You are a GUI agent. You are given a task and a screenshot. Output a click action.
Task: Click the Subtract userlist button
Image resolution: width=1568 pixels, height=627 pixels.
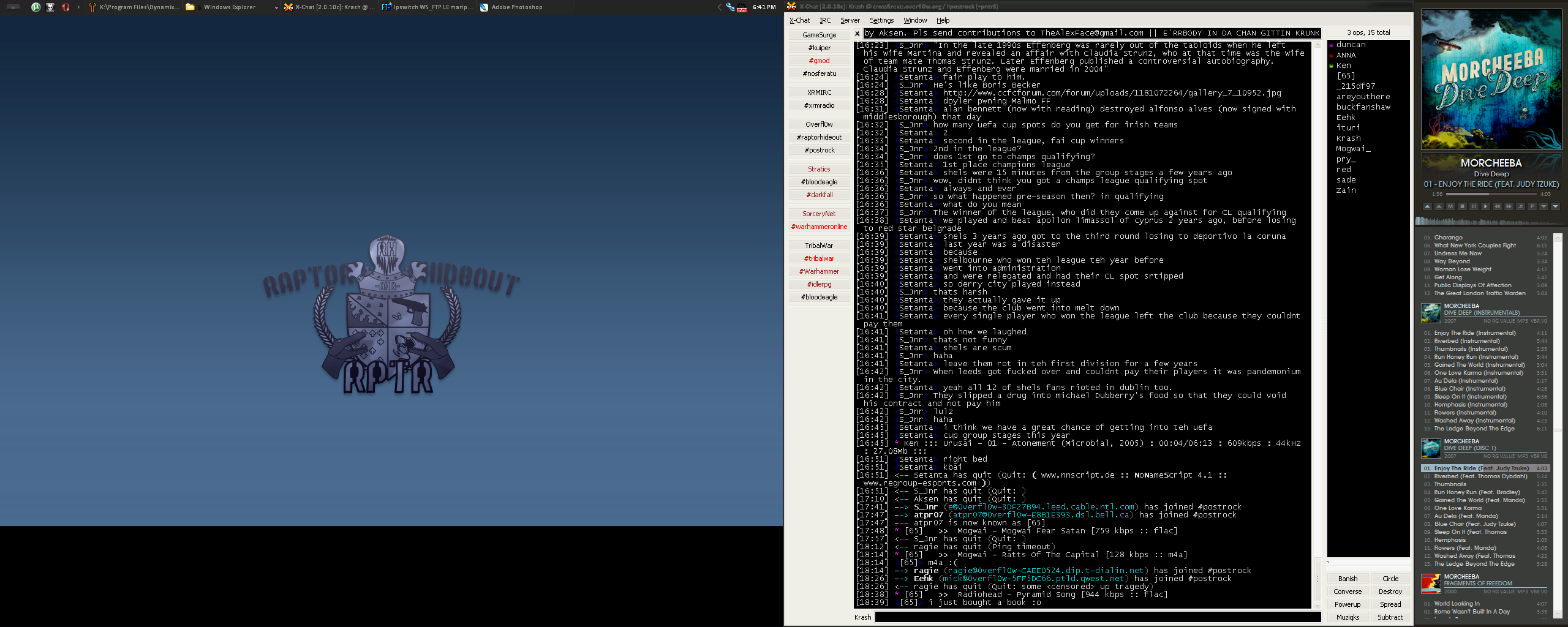click(x=1390, y=617)
